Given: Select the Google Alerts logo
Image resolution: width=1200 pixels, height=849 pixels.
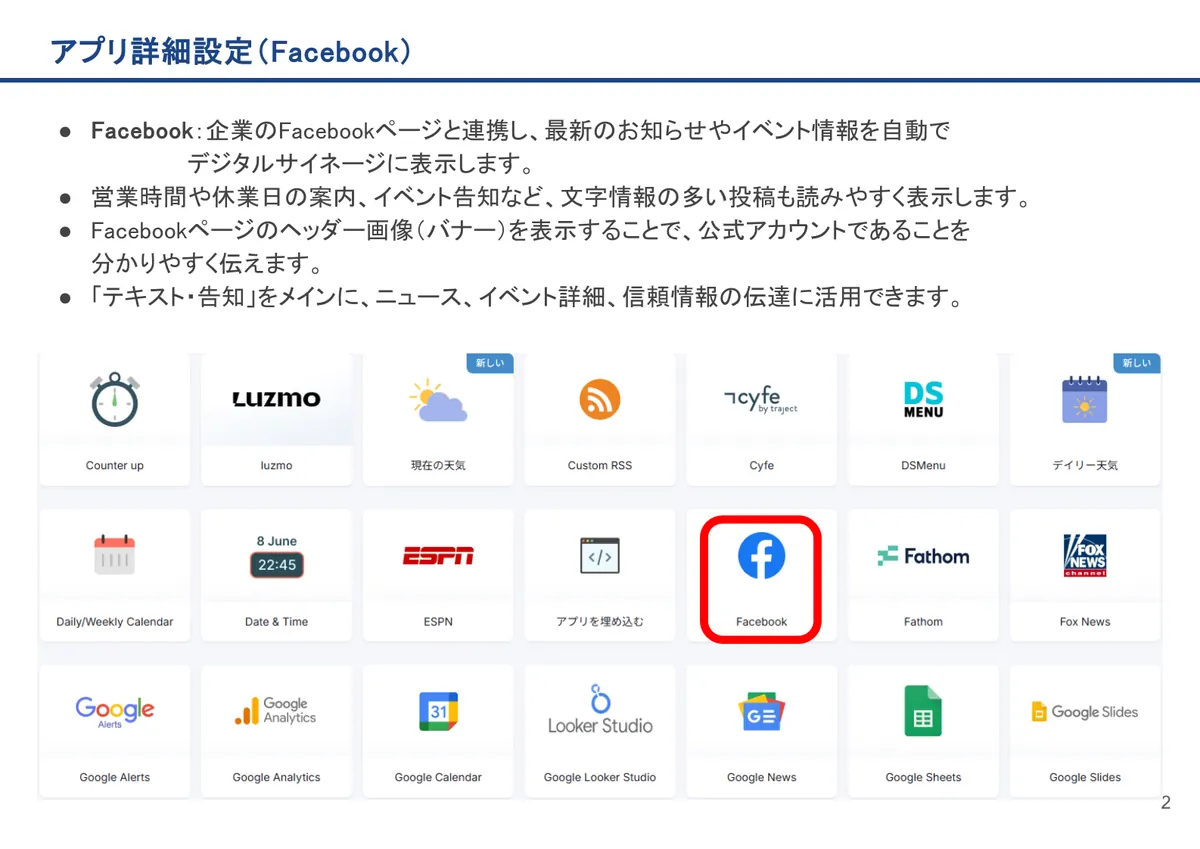Looking at the screenshot, I should click(114, 711).
